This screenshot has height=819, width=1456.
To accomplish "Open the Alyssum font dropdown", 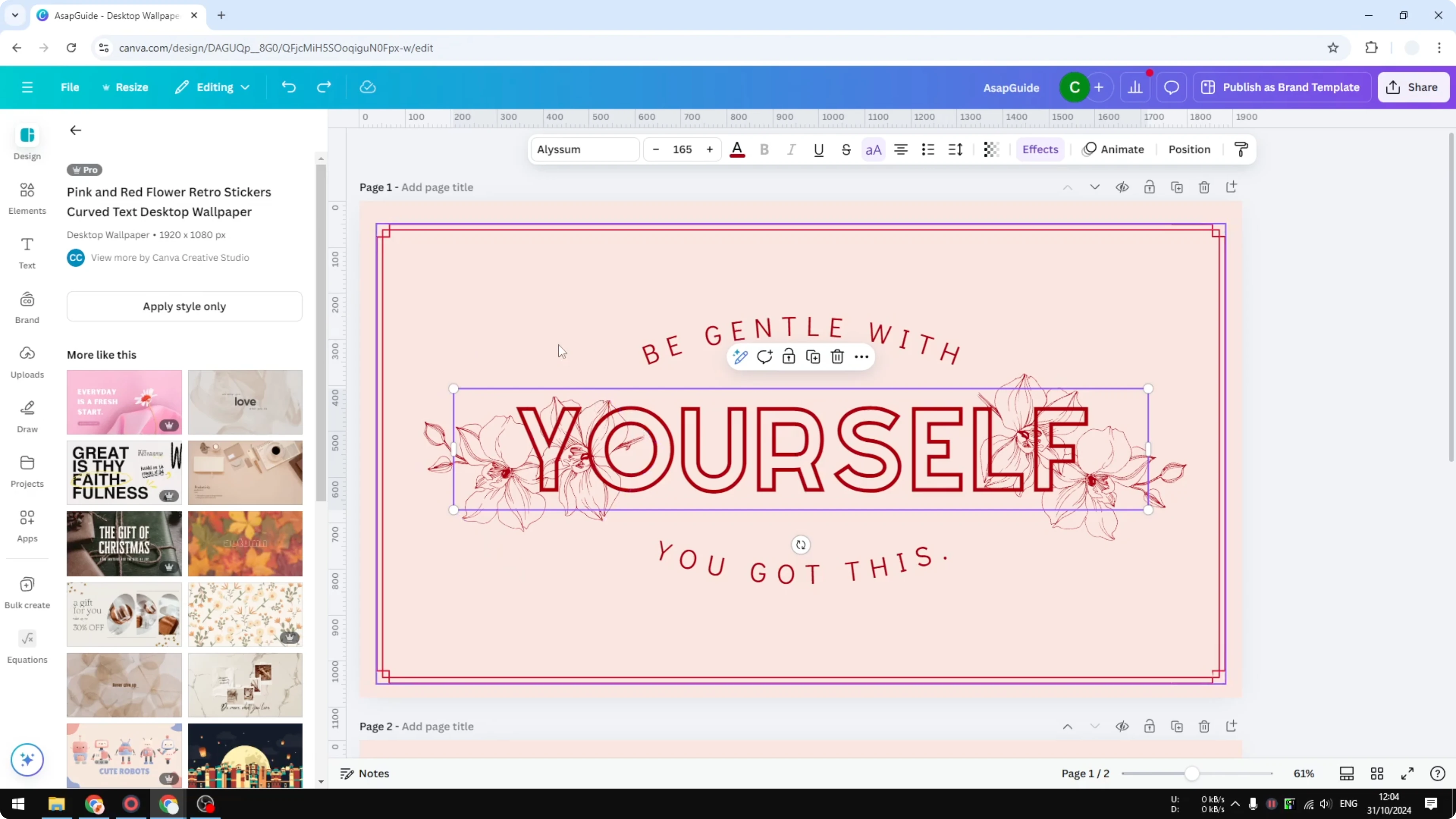I will coord(584,149).
